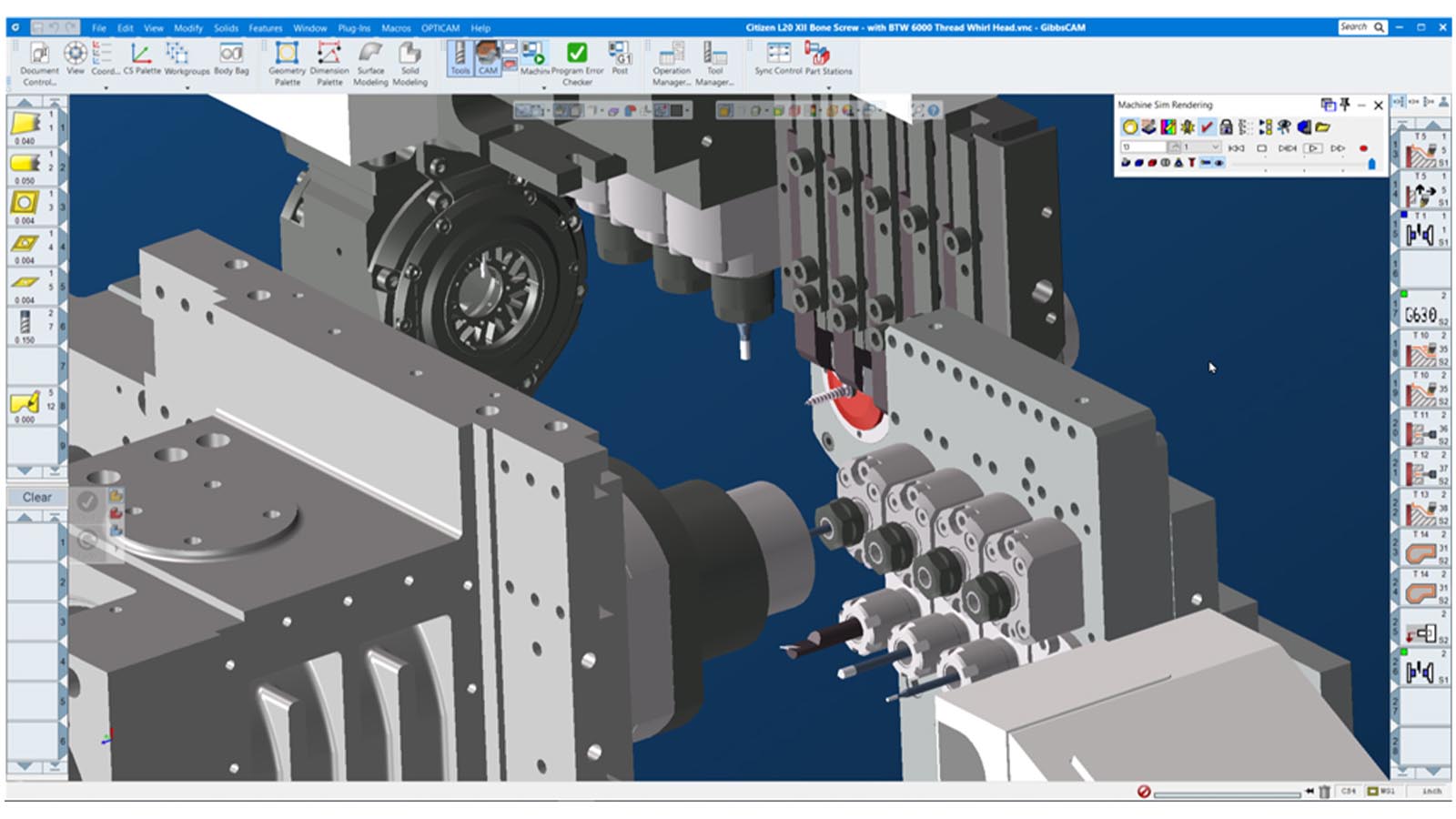Open Part Stations

click(x=828, y=58)
